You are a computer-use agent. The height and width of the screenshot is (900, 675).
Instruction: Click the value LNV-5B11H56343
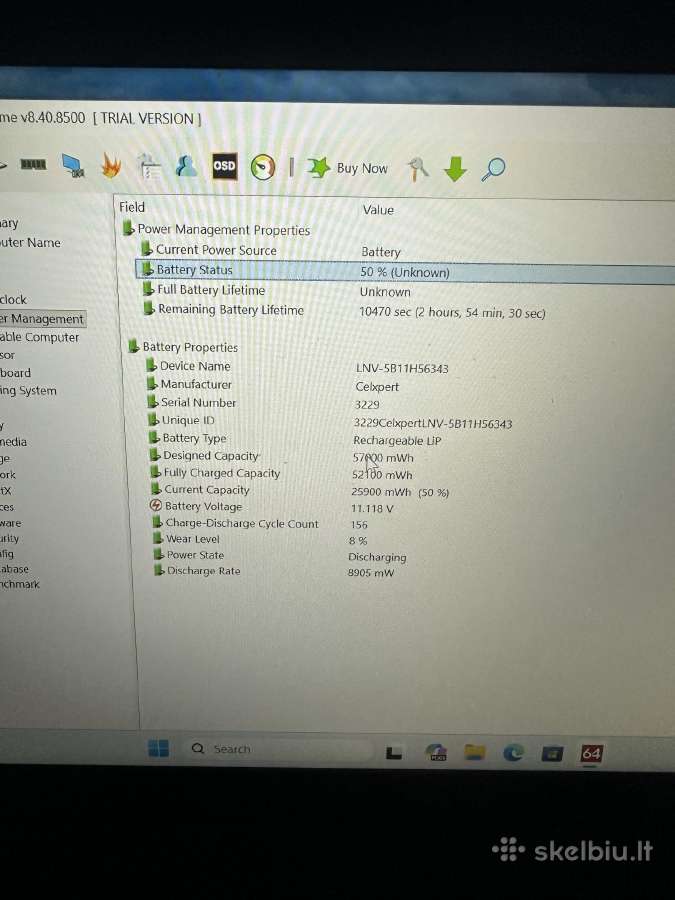[x=402, y=368]
